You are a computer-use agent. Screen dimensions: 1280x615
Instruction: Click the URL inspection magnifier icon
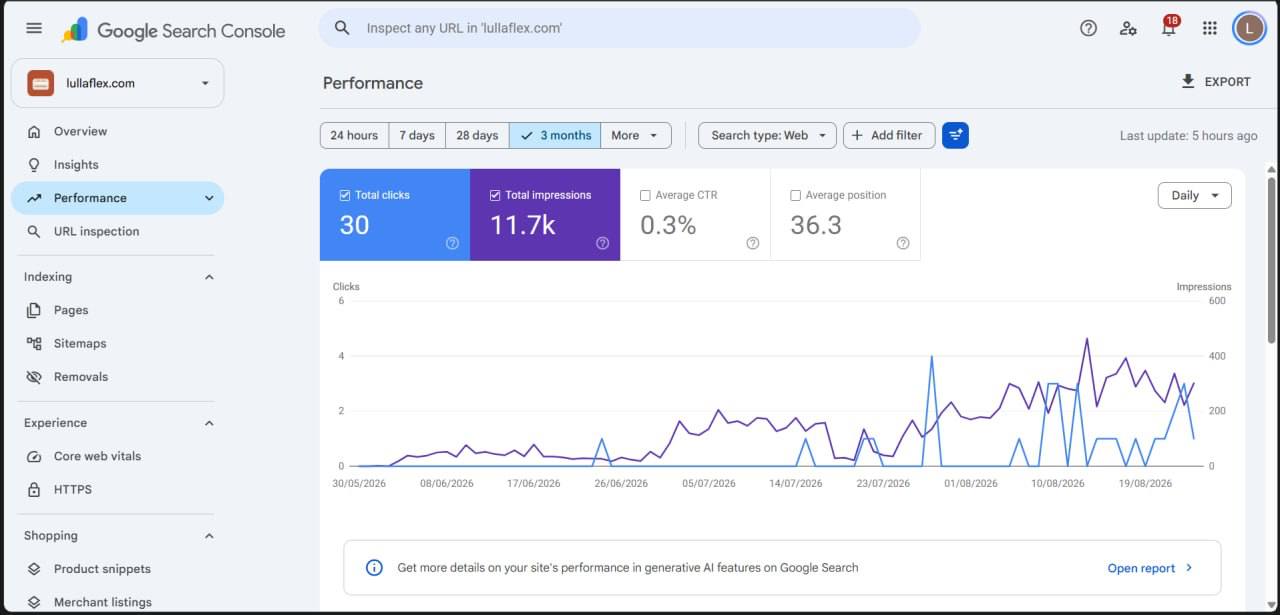click(34, 231)
